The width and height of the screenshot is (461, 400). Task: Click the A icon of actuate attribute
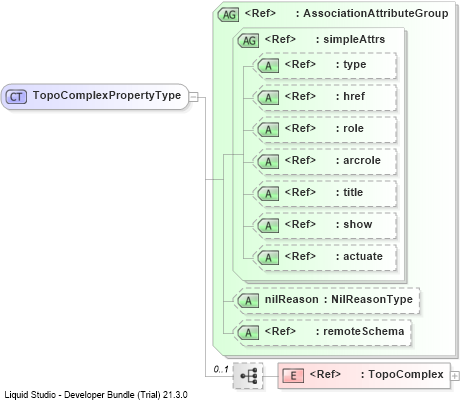268,257
